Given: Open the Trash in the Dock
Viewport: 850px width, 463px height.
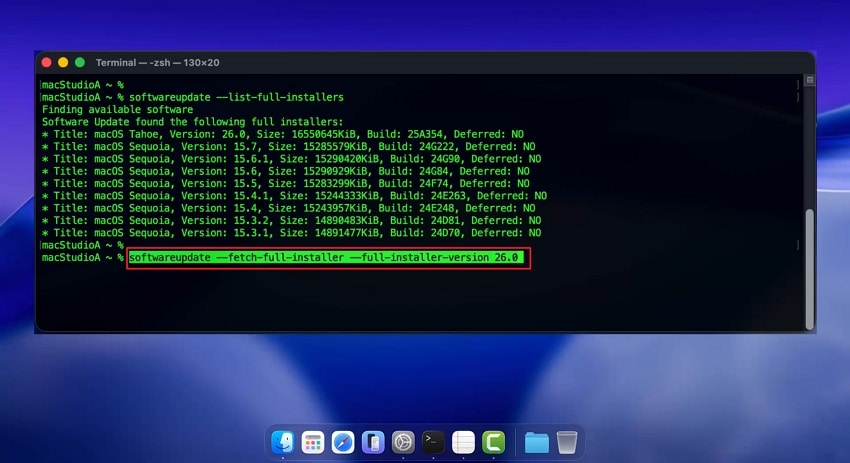Looking at the screenshot, I should pyautogui.click(x=567, y=442).
